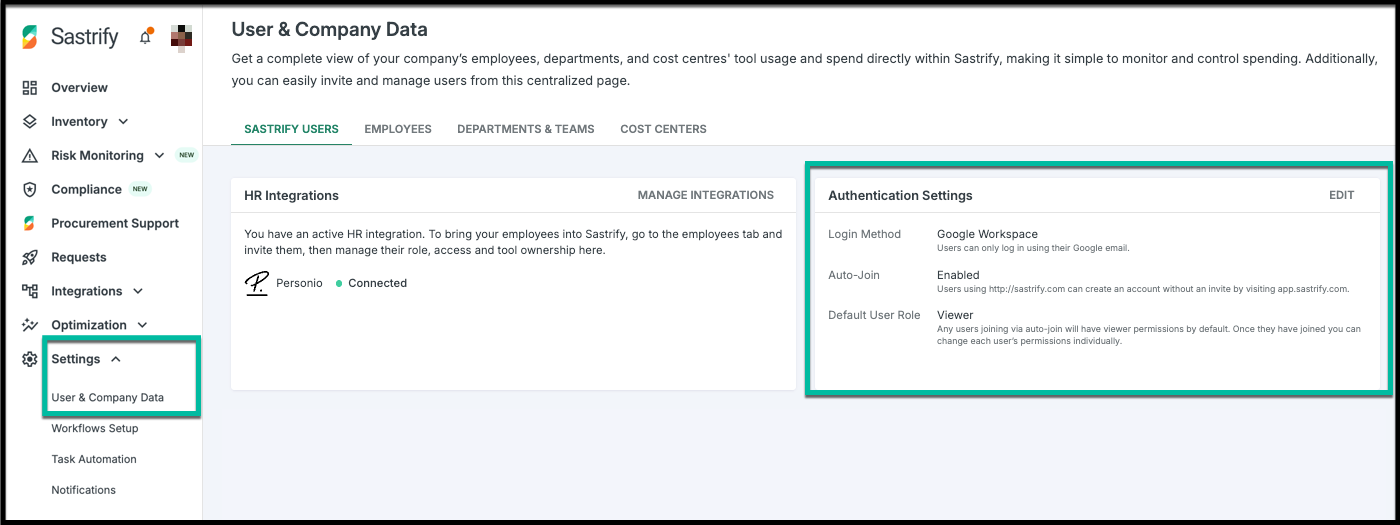Click the Overview dashboard icon

click(30, 88)
